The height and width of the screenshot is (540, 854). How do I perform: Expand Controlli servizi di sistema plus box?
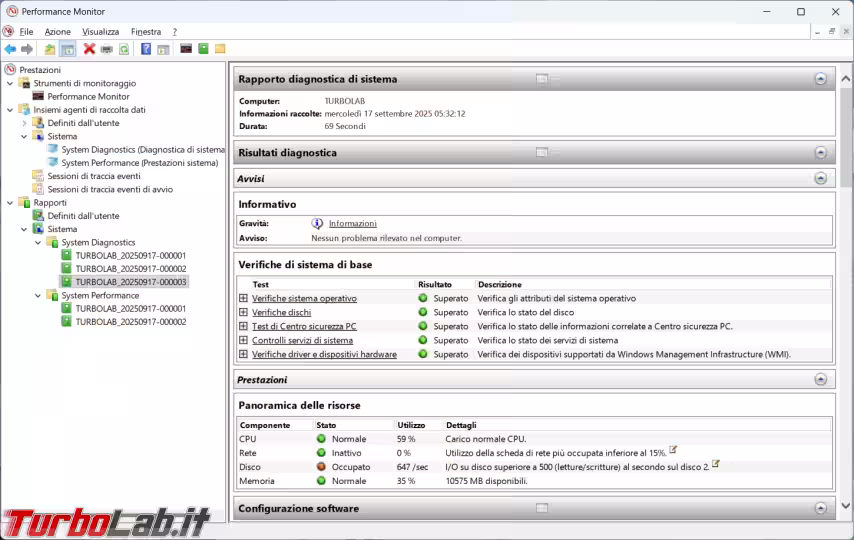pos(243,340)
